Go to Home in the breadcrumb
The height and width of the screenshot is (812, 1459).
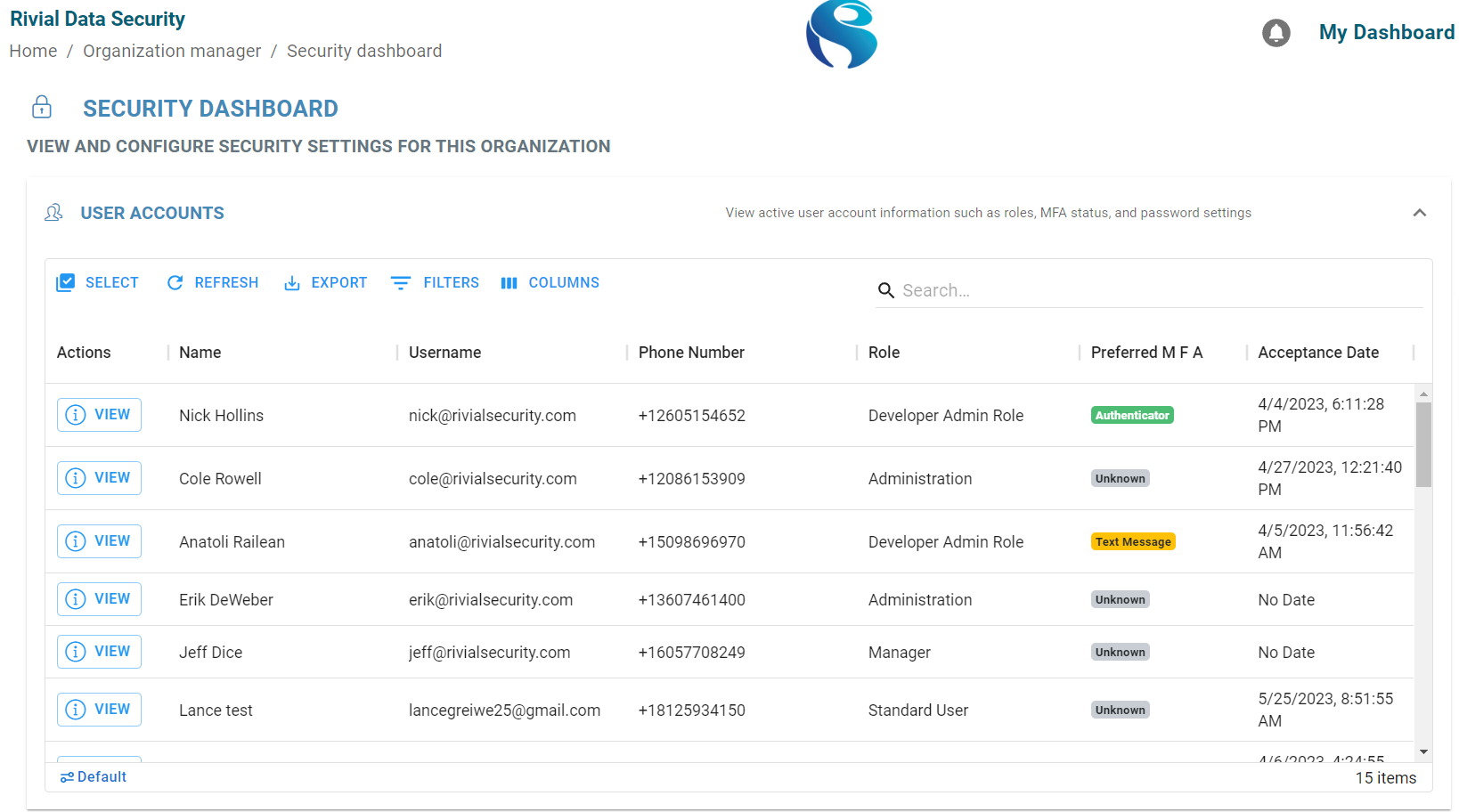pyautogui.click(x=33, y=51)
